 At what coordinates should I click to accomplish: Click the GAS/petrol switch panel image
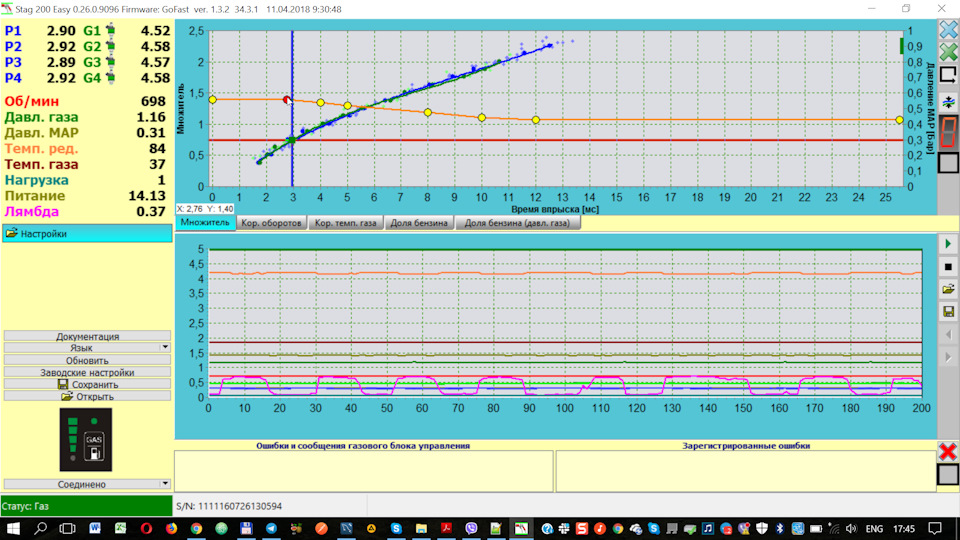86,440
